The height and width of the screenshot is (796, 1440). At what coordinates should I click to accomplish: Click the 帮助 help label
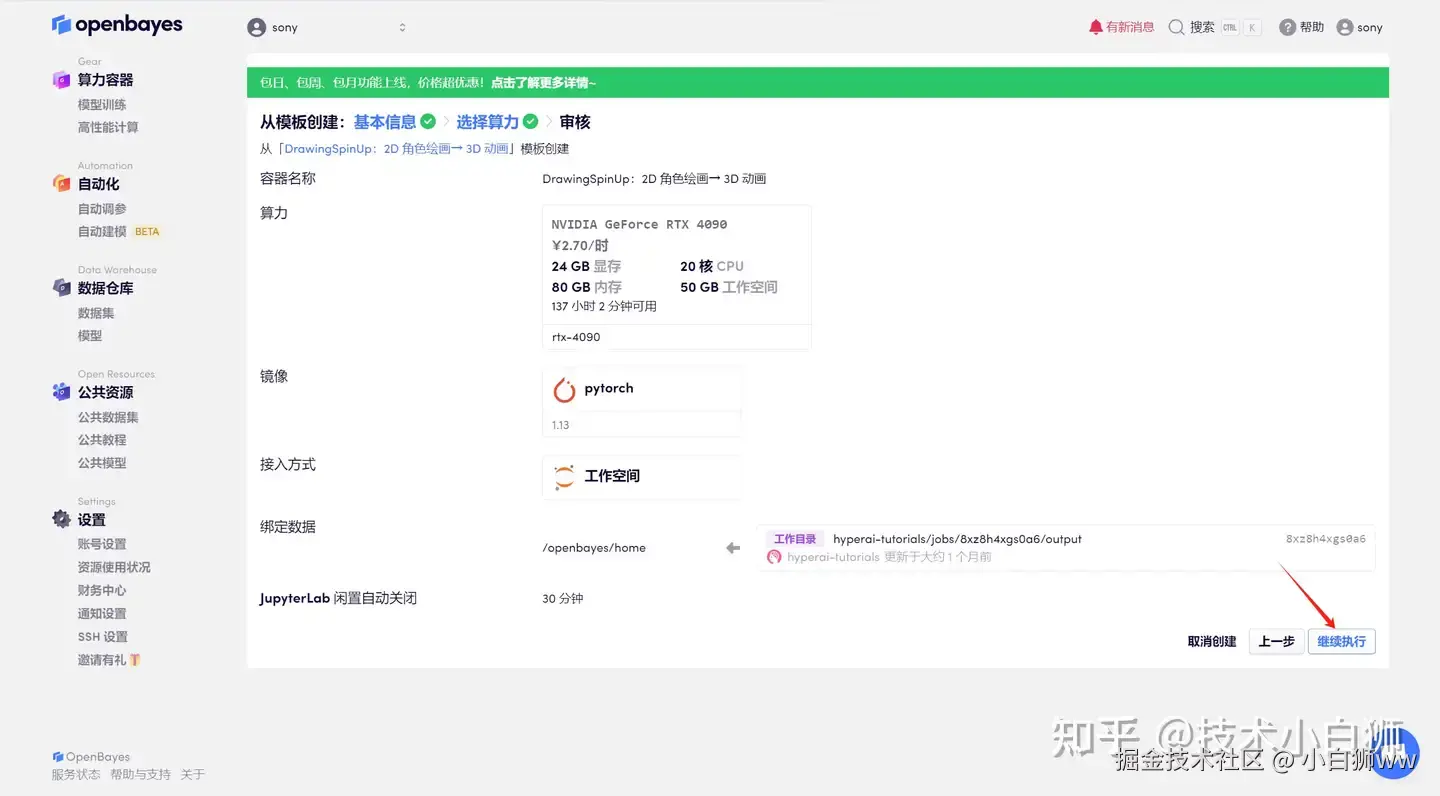[1312, 28]
